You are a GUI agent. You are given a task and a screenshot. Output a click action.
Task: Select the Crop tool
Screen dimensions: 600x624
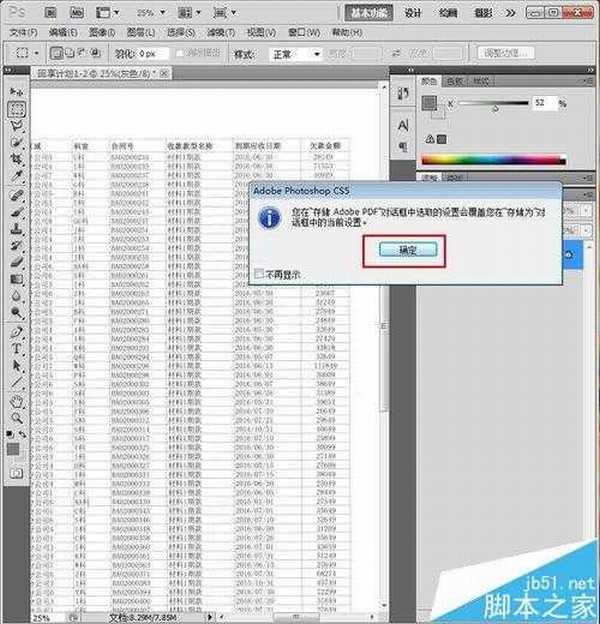point(17,159)
